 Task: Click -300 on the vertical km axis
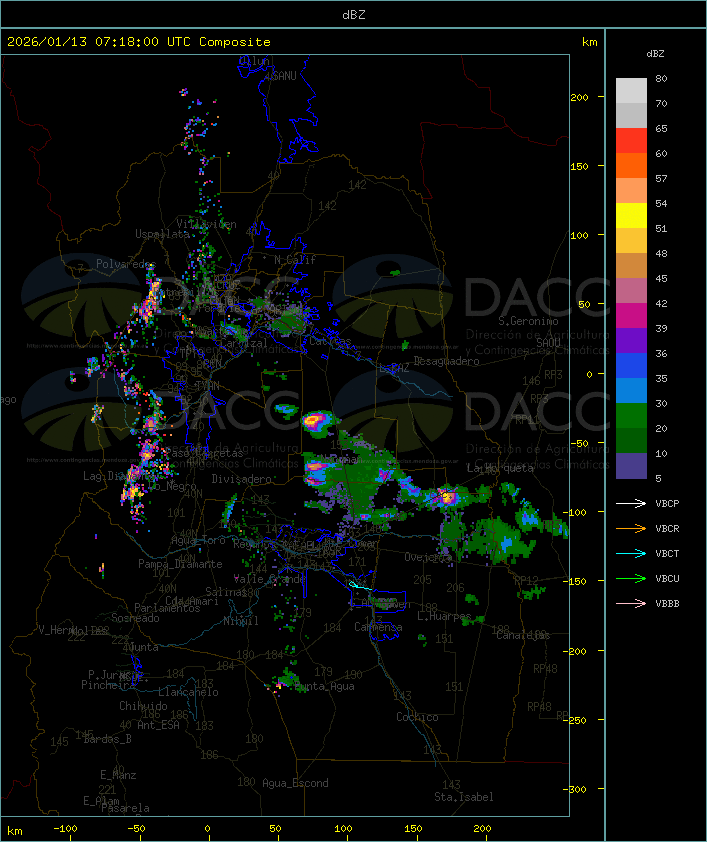[575, 789]
